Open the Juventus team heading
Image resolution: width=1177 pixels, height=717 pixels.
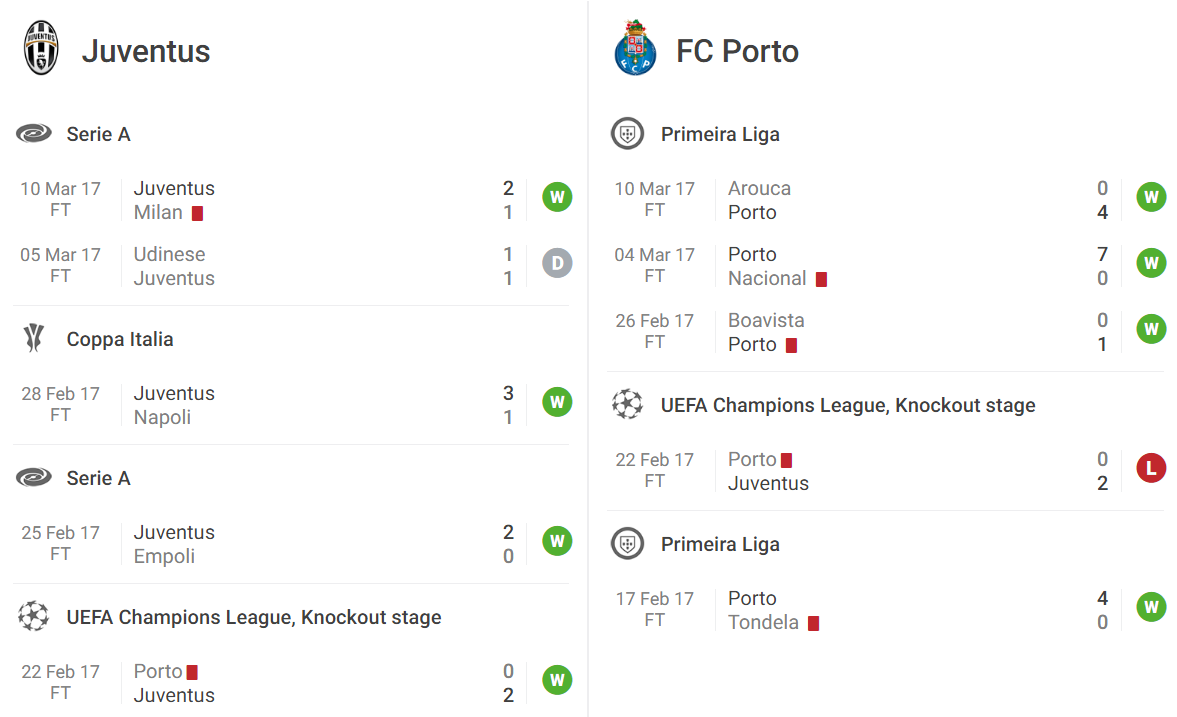point(146,51)
